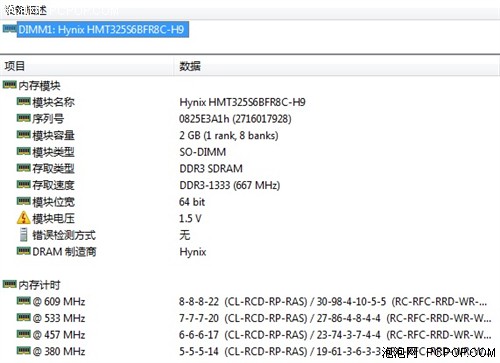Click the DDR3-1333 (667 MHz) value
Image resolution: width=500 pixels, height=363 pixels.
coord(230,185)
